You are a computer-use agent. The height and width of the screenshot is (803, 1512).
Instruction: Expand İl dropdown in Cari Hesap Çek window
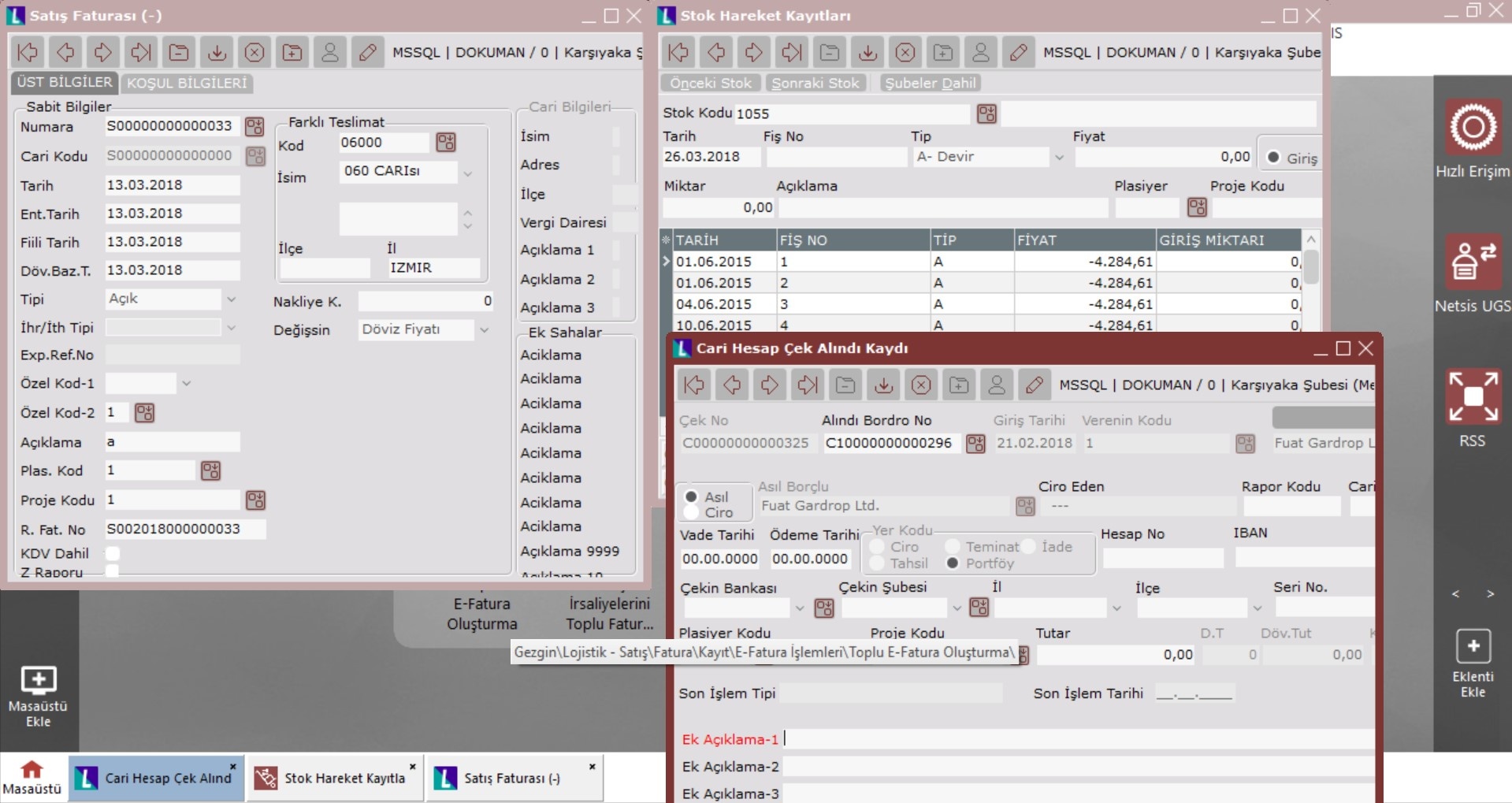pyautogui.click(x=1116, y=608)
